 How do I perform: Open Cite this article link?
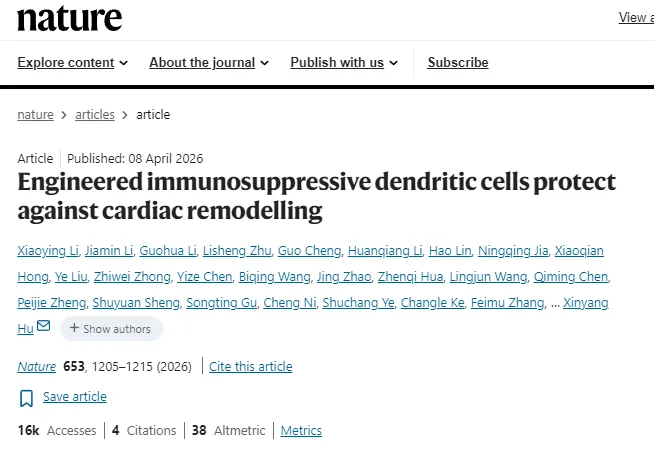[251, 367]
